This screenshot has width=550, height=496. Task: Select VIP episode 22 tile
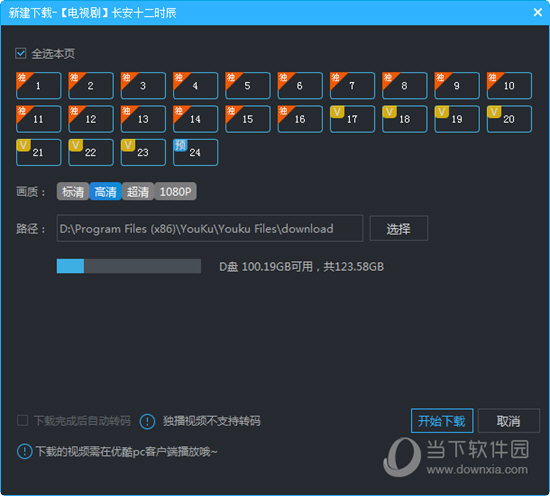tap(91, 152)
